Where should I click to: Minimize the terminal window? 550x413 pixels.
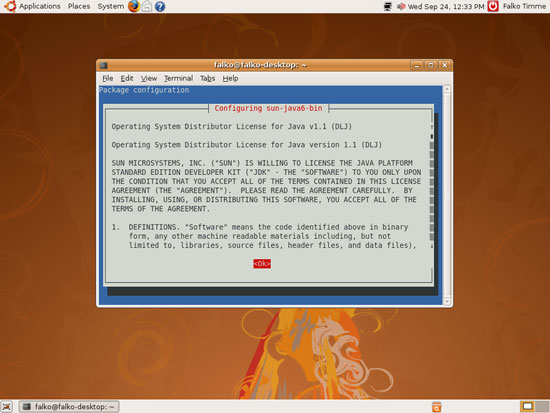click(x=416, y=65)
